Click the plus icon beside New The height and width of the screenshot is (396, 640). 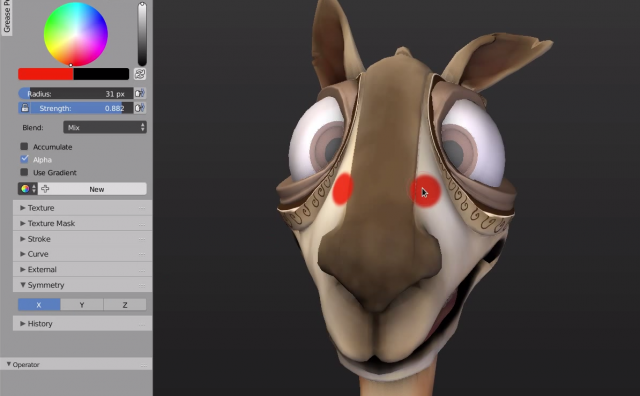(x=45, y=189)
